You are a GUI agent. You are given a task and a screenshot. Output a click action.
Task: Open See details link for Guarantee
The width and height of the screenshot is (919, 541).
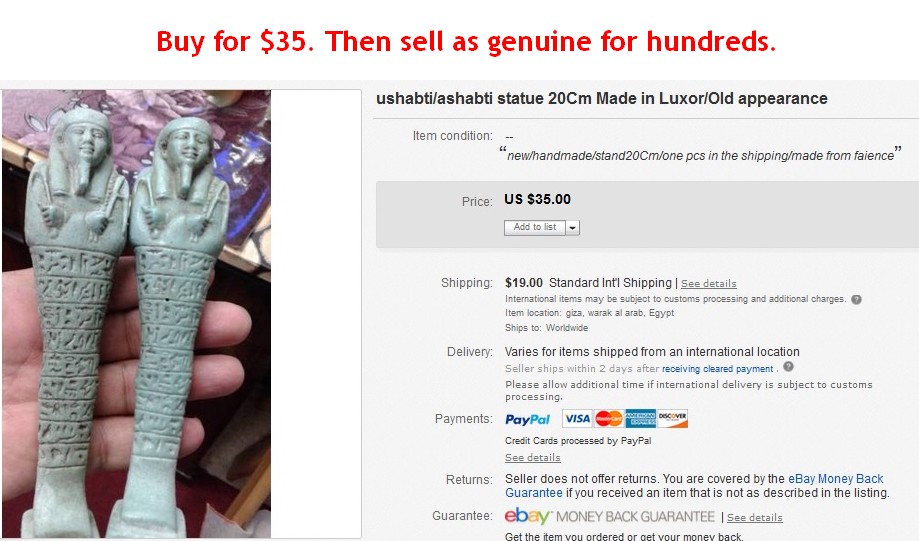click(754, 518)
